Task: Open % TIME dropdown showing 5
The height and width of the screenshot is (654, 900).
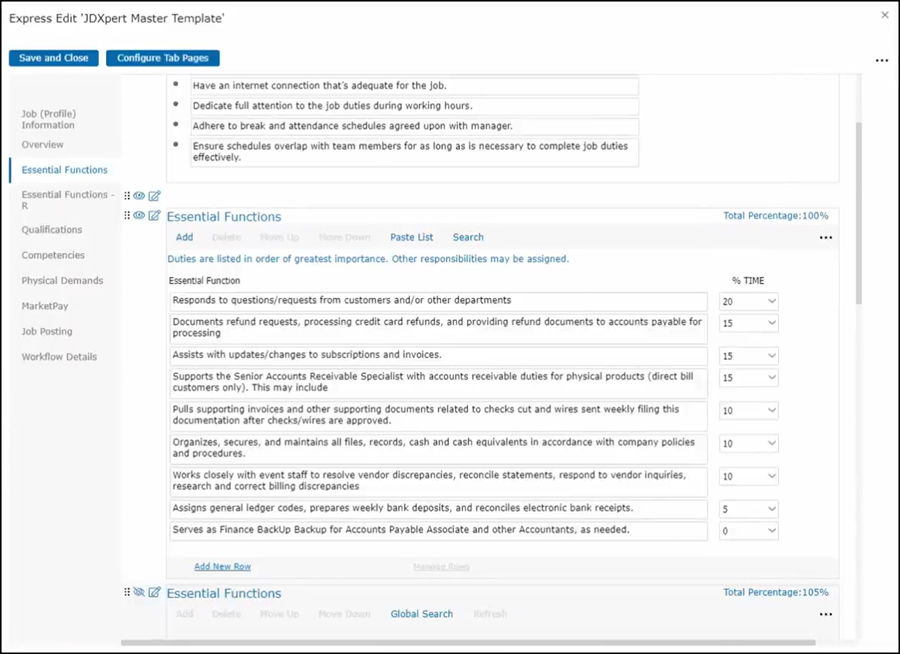Action: (748, 509)
